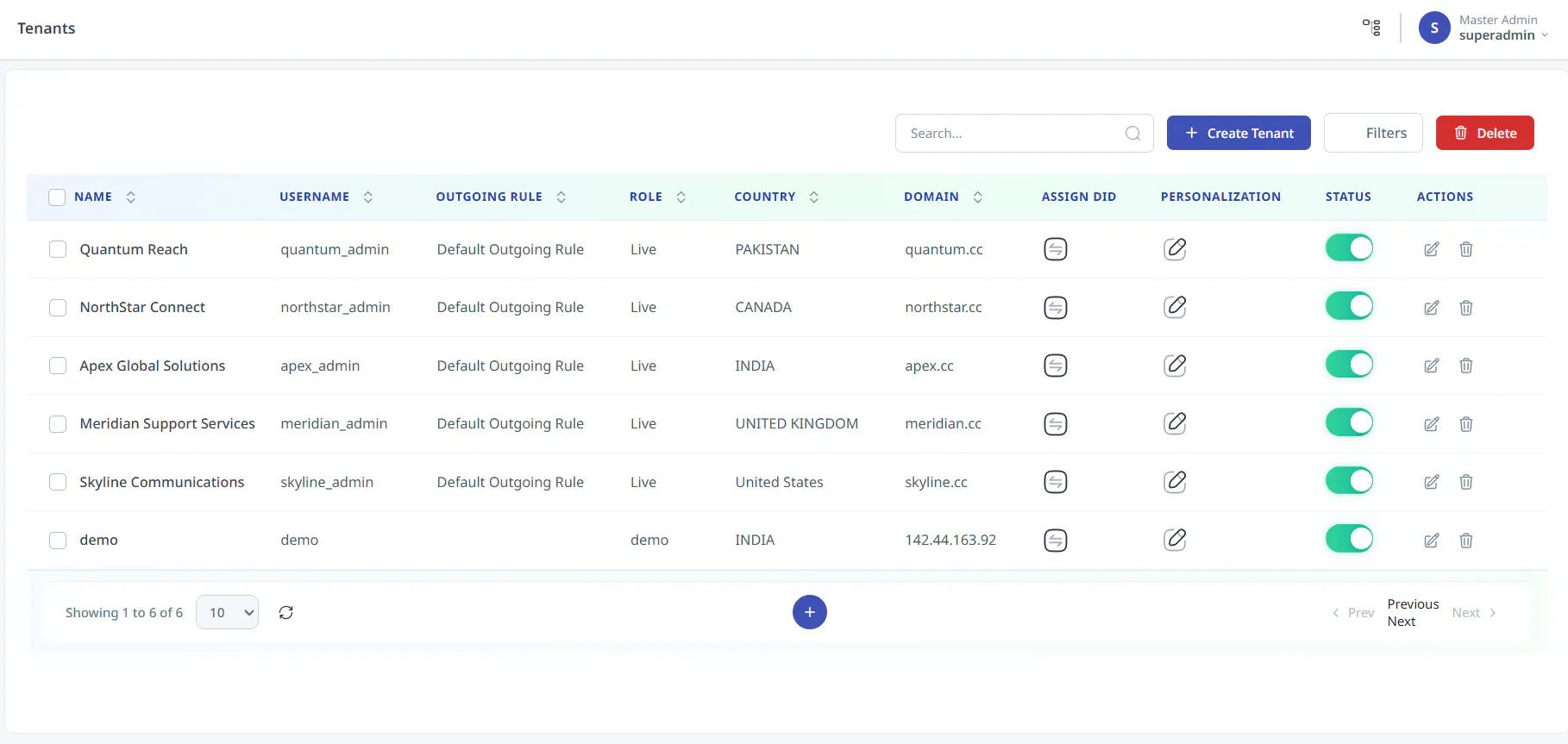Open the Filters panel

pyautogui.click(x=1373, y=133)
